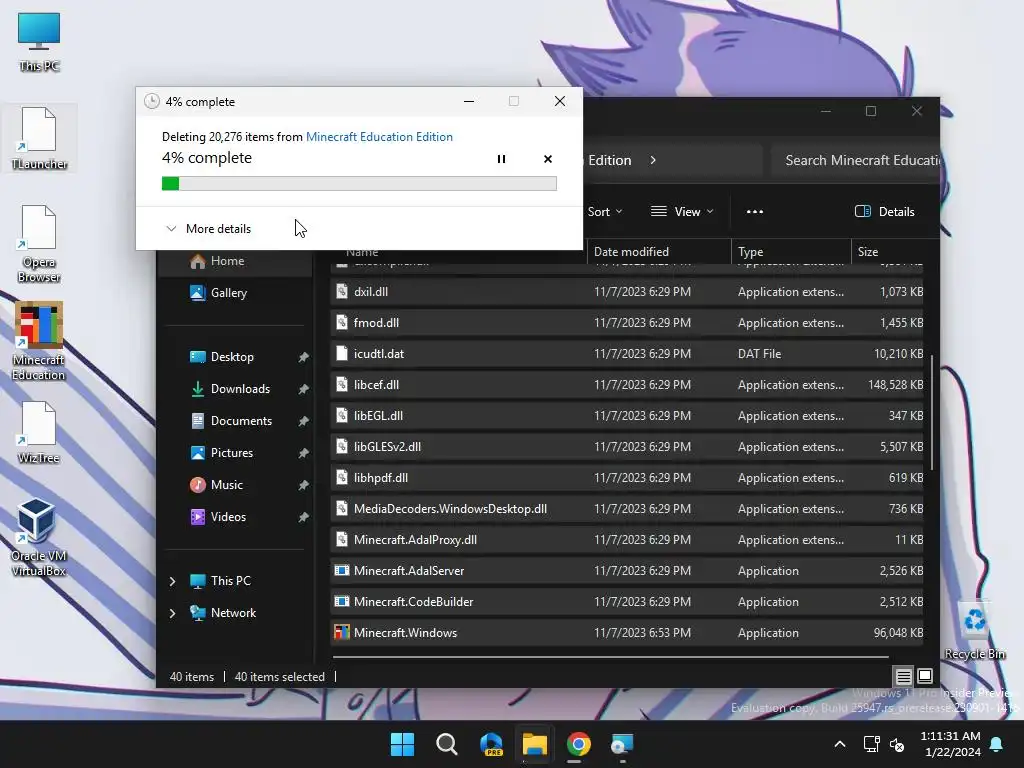Image resolution: width=1024 pixels, height=768 pixels.
Task: Sort by Size column header
Action: click(888, 251)
